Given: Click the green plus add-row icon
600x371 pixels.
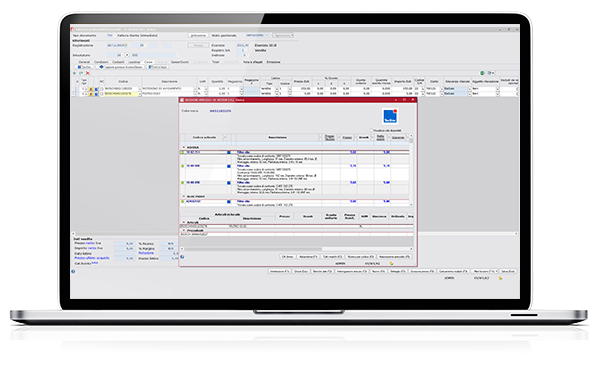Looking at the screenshot, I should (x=75, y=73).
